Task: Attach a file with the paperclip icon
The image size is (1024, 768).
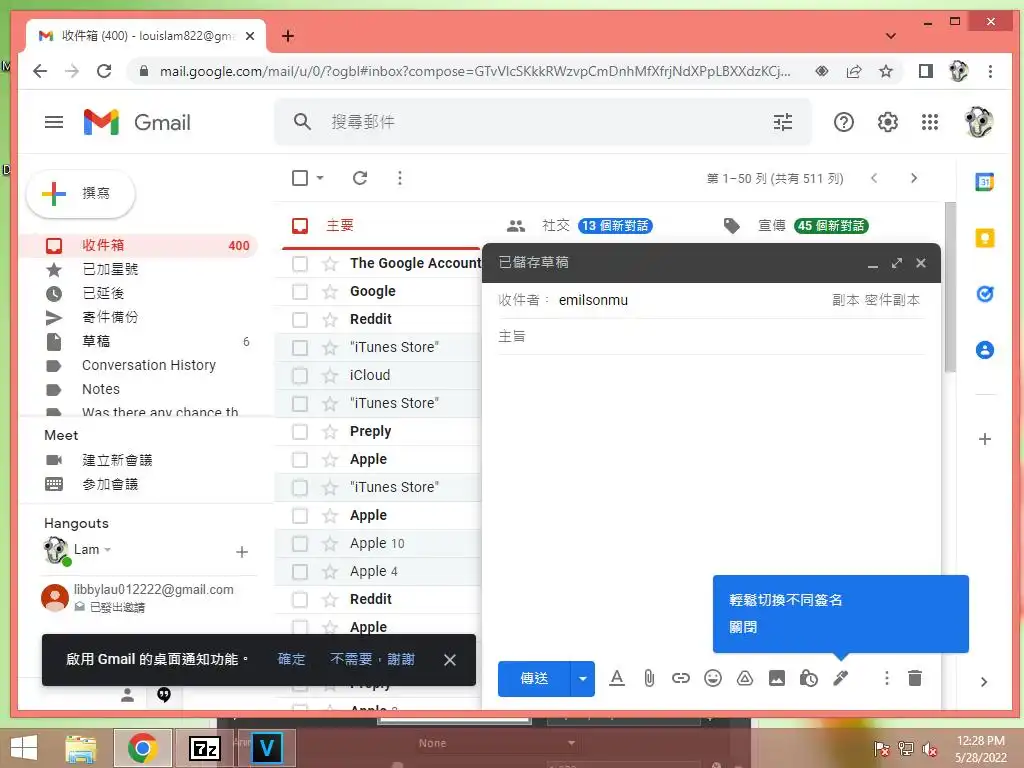Action: pyautogui.click(x=648, y=679)
